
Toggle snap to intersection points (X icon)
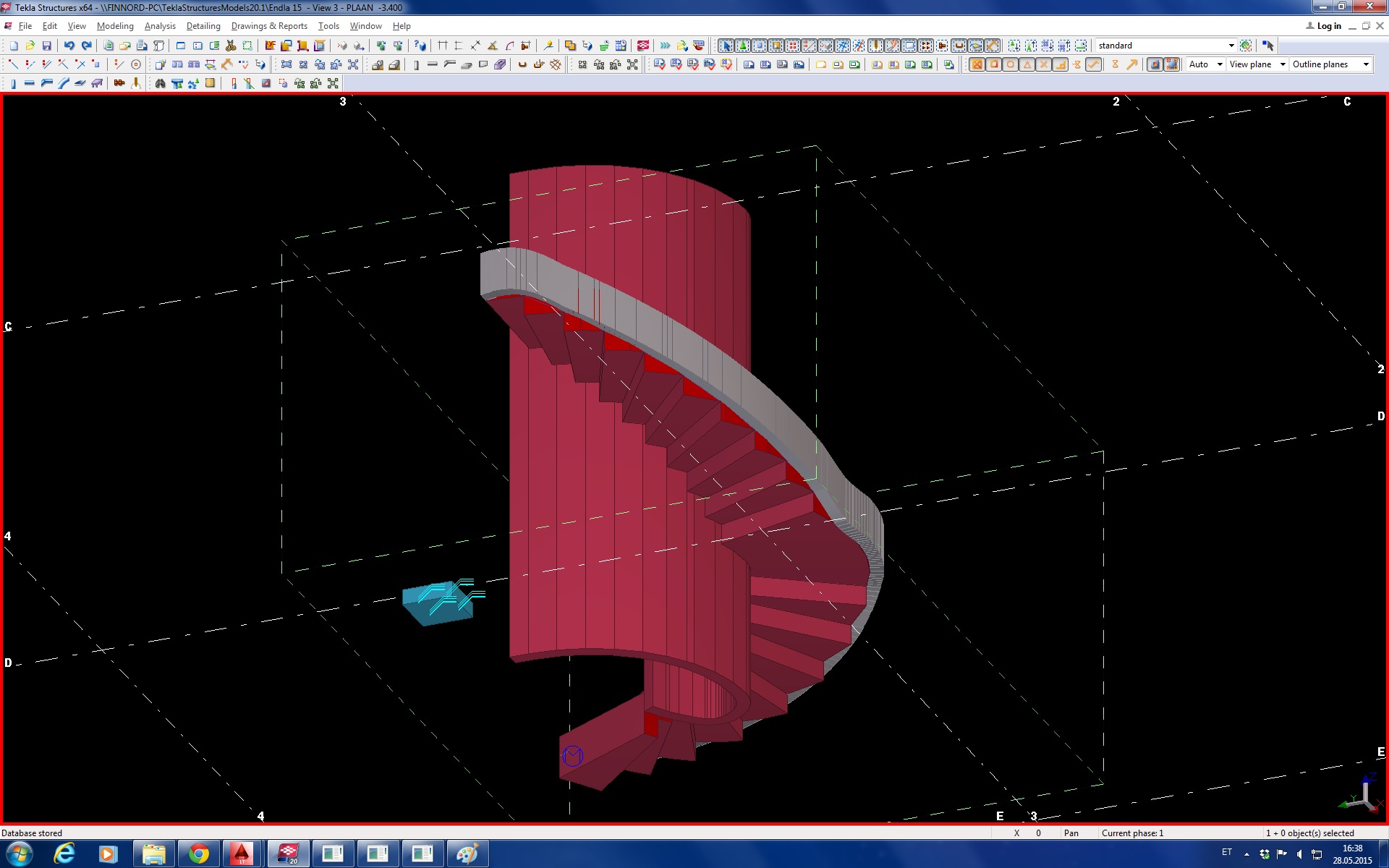pos(1043,64)
